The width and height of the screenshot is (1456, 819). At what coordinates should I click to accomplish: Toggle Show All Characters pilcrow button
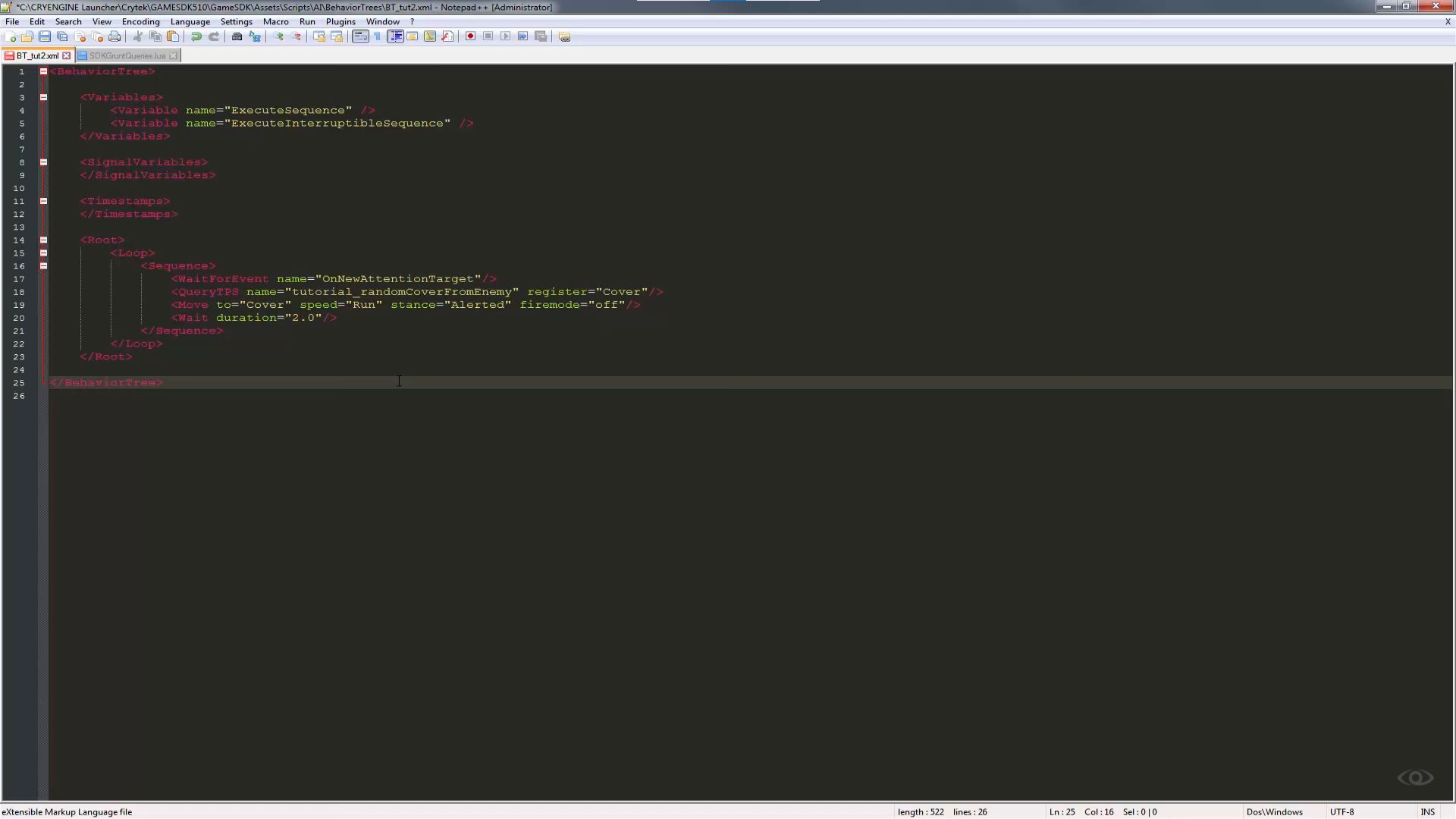pos(378,36)
